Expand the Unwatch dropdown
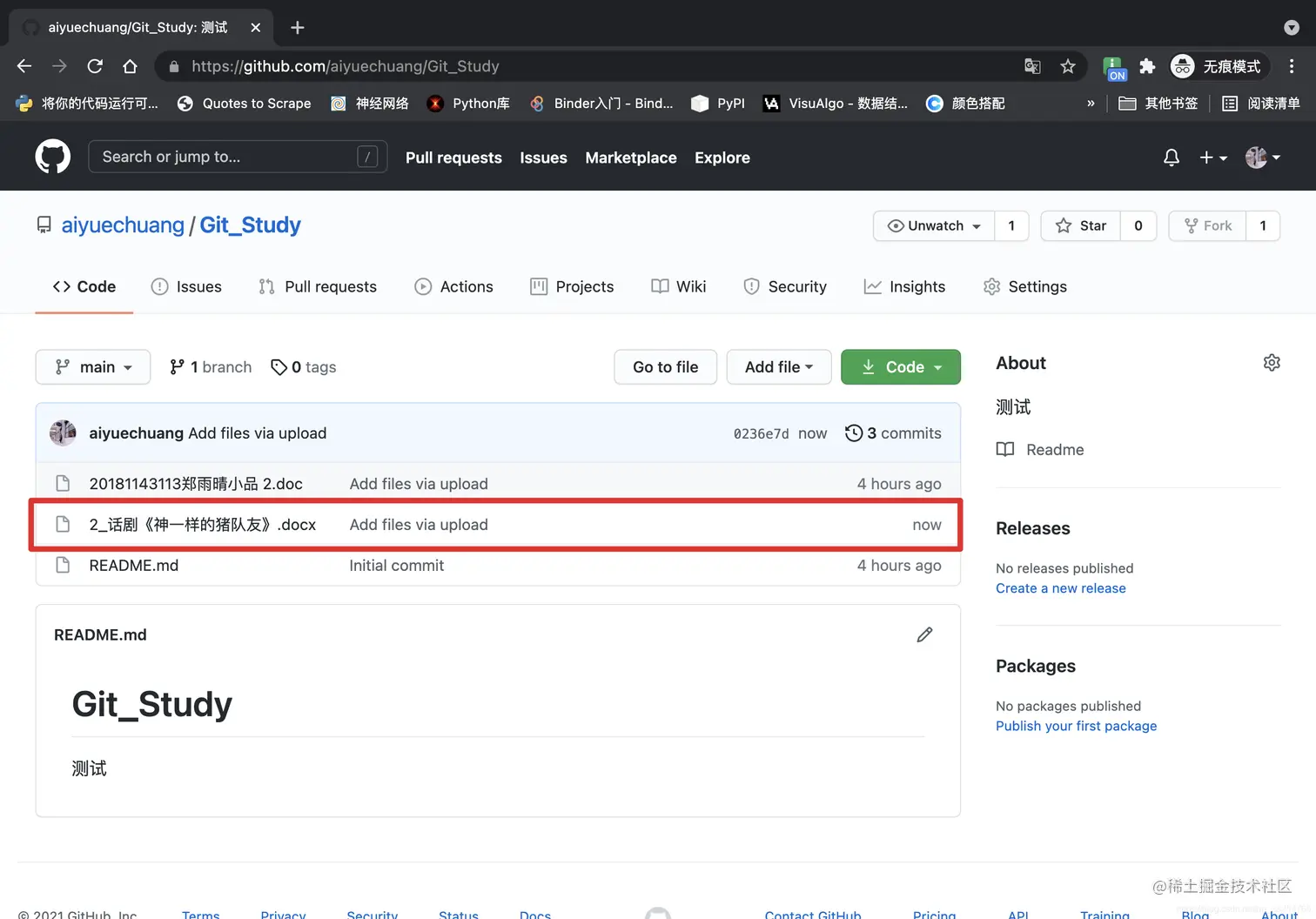Screen dimensions: 1316x919 pos(934,226)
